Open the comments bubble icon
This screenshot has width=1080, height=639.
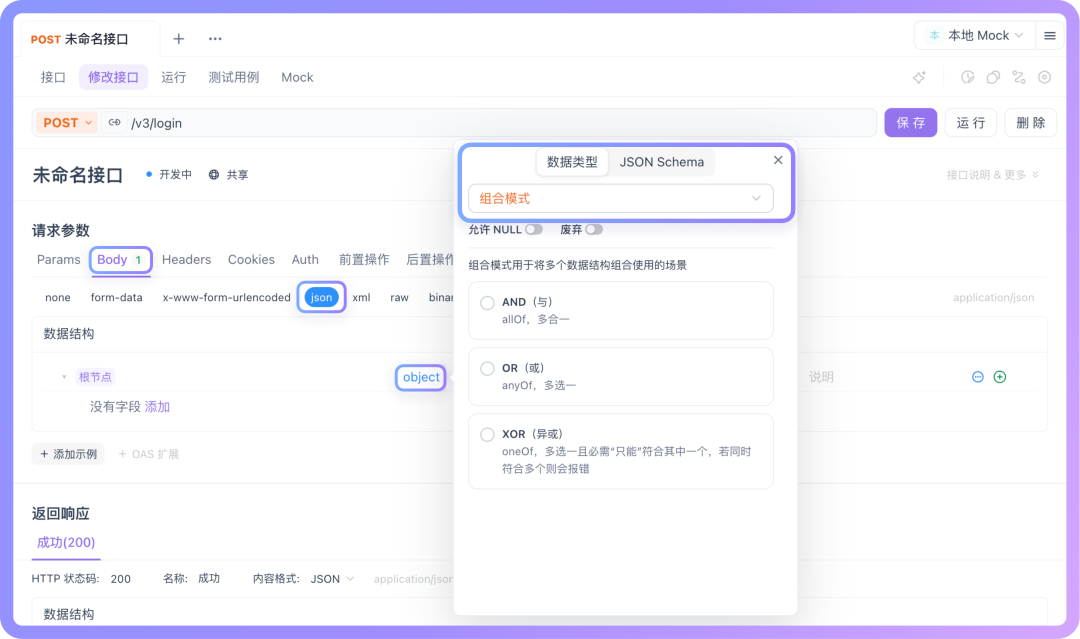coord(993,77)
